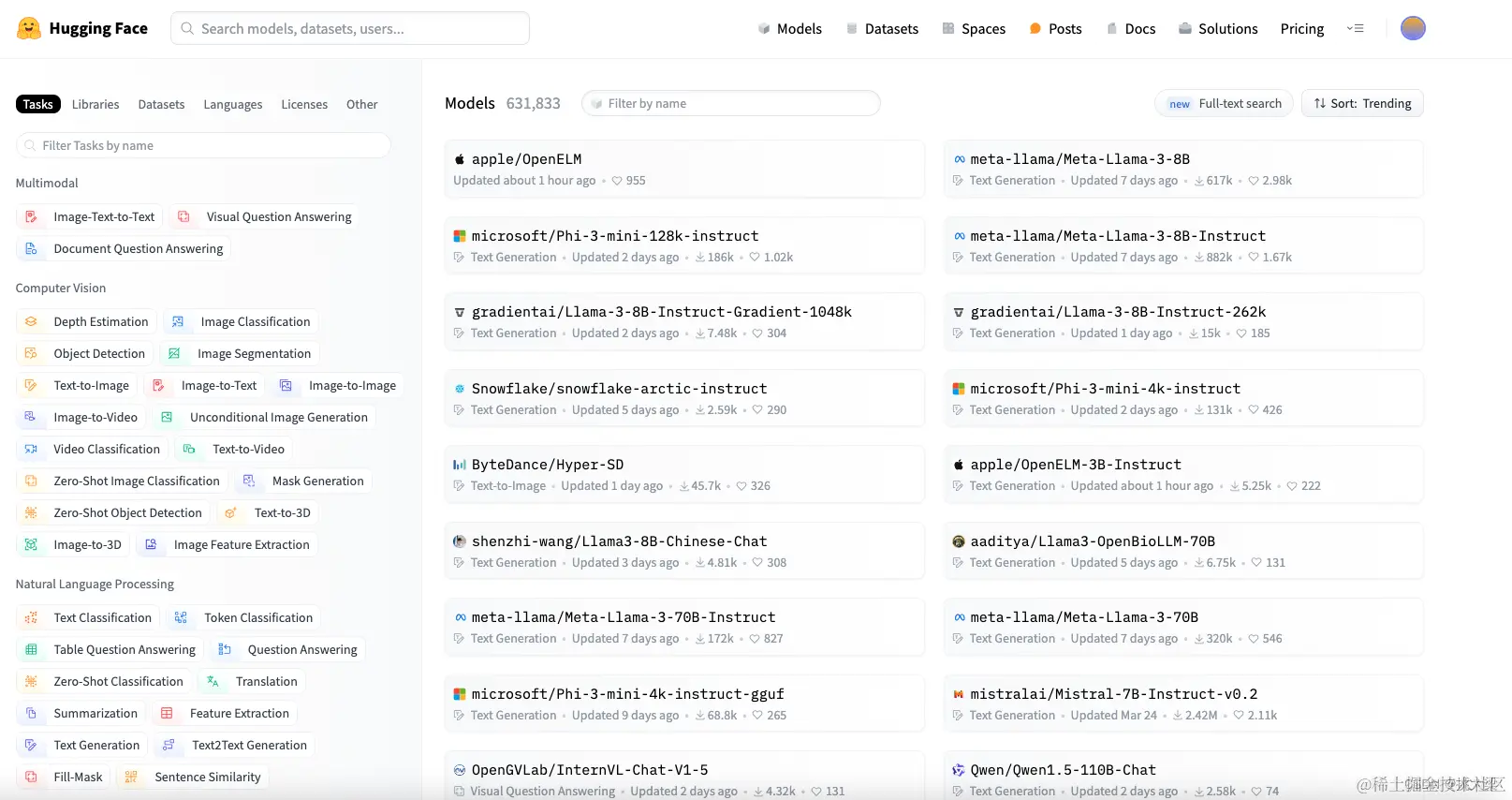
Task: Click the Image-to-Image task icon
Action: click(x=286, y=385)
